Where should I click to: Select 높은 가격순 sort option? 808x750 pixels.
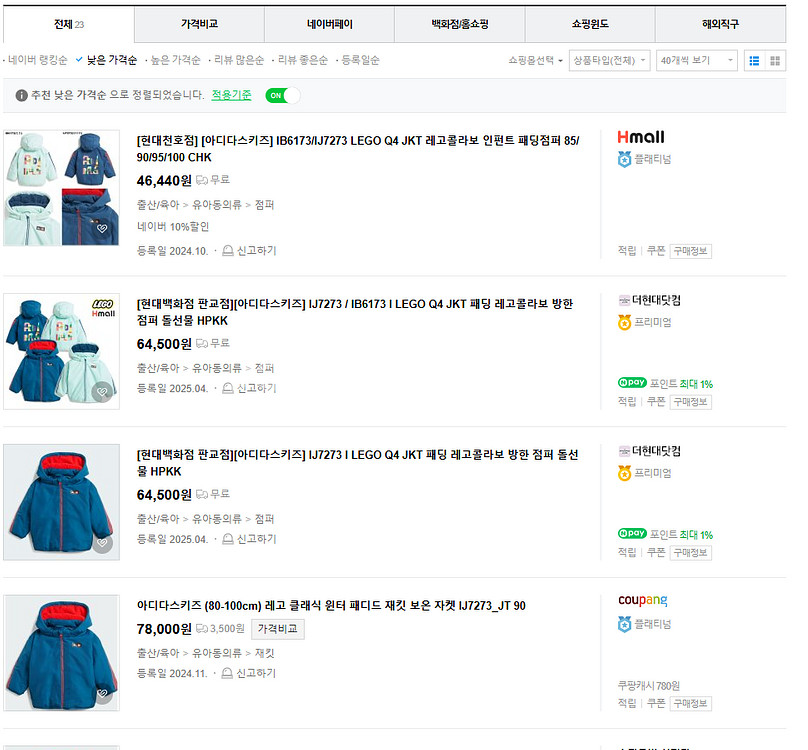pos(175,60)
